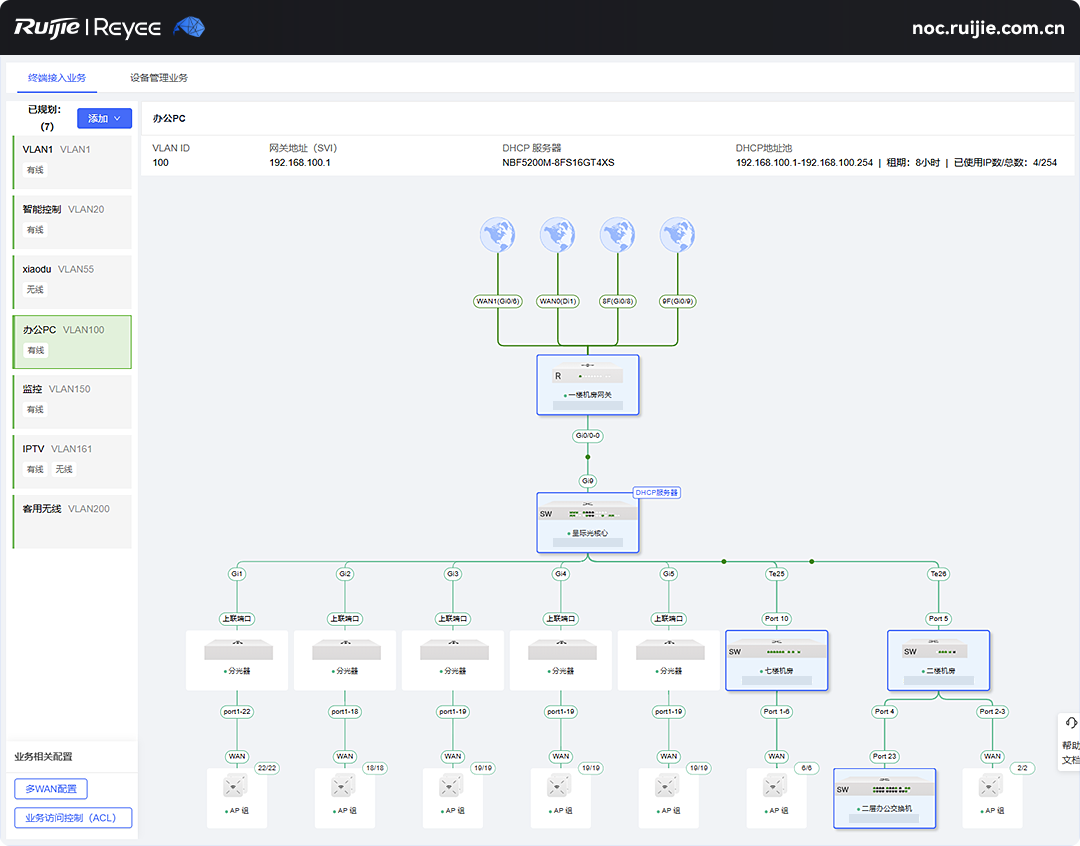Open 业务访问控制 (ACL) settings

tap(73, 818)
